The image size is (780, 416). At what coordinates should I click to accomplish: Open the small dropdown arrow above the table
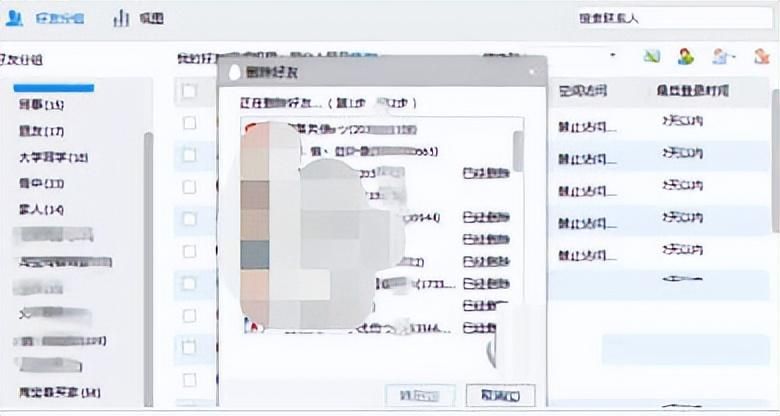[613, 55]
